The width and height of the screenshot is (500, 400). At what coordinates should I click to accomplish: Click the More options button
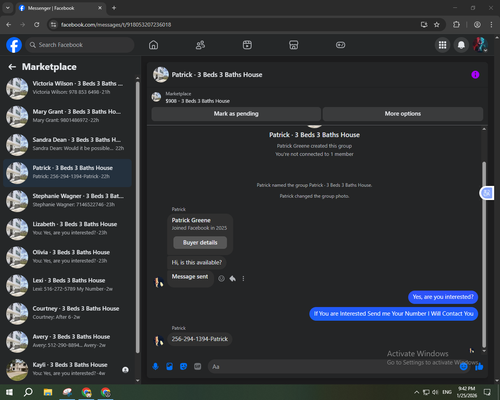point(403,114)
